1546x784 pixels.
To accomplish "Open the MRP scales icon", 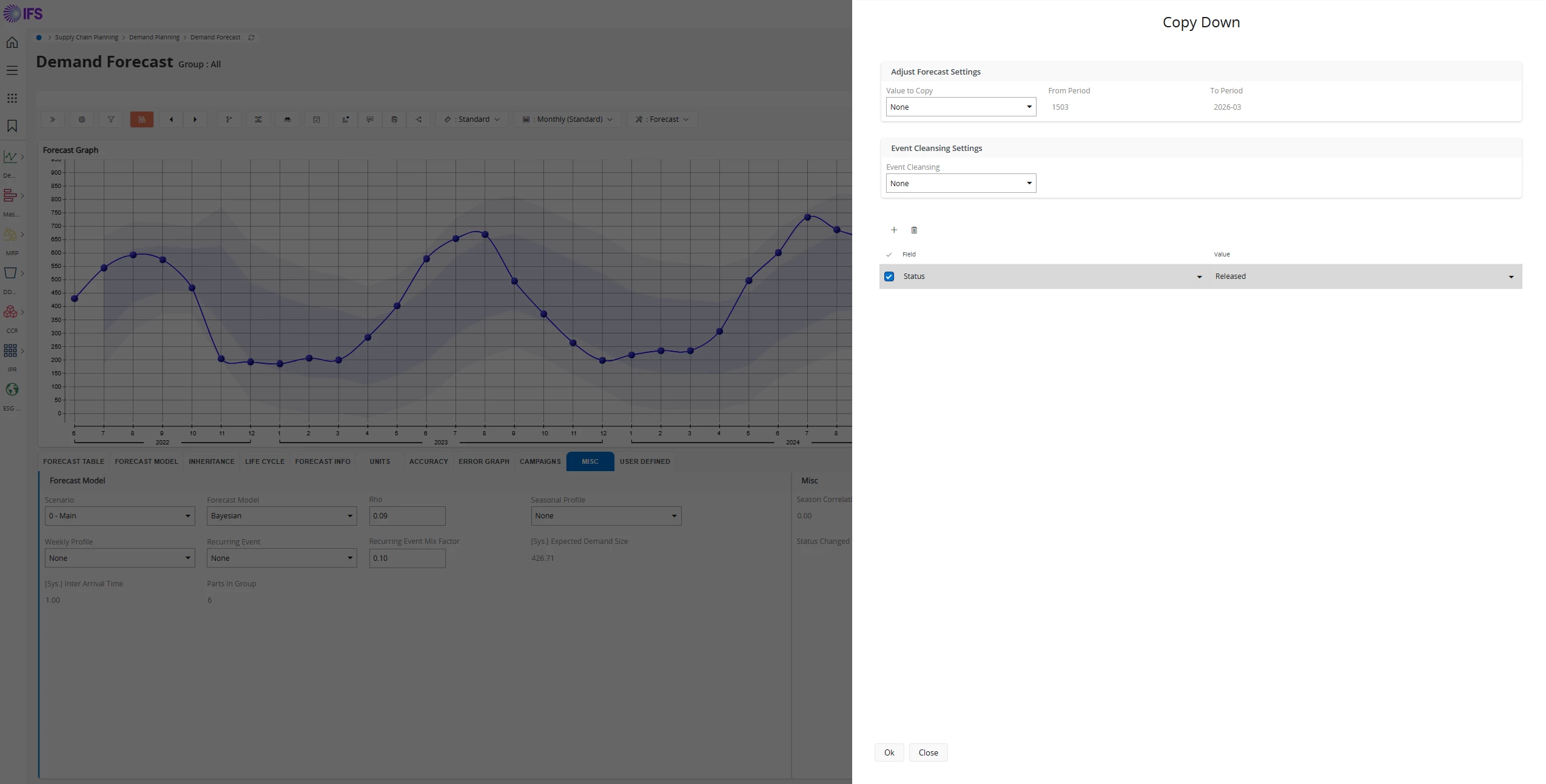I will pos(10,235).
